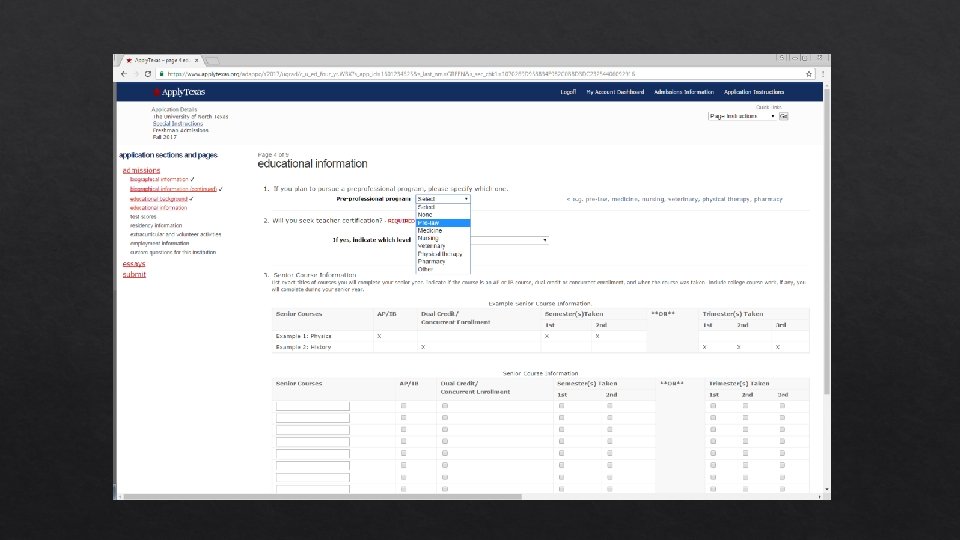Image resolution: width=960 pixels, height=540 pixels.
Task: Bookmark this page with the star icon
Action: click(x=809, y=73)
